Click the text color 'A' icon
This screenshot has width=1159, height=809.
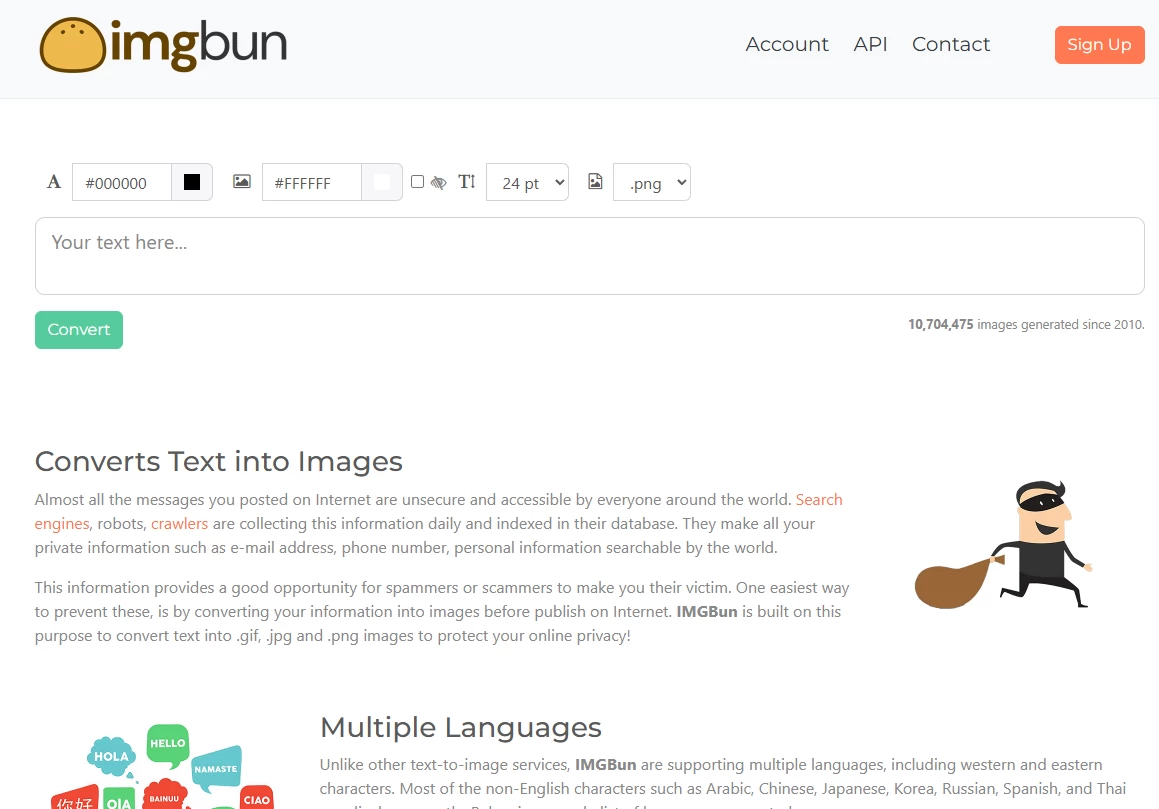54,182
